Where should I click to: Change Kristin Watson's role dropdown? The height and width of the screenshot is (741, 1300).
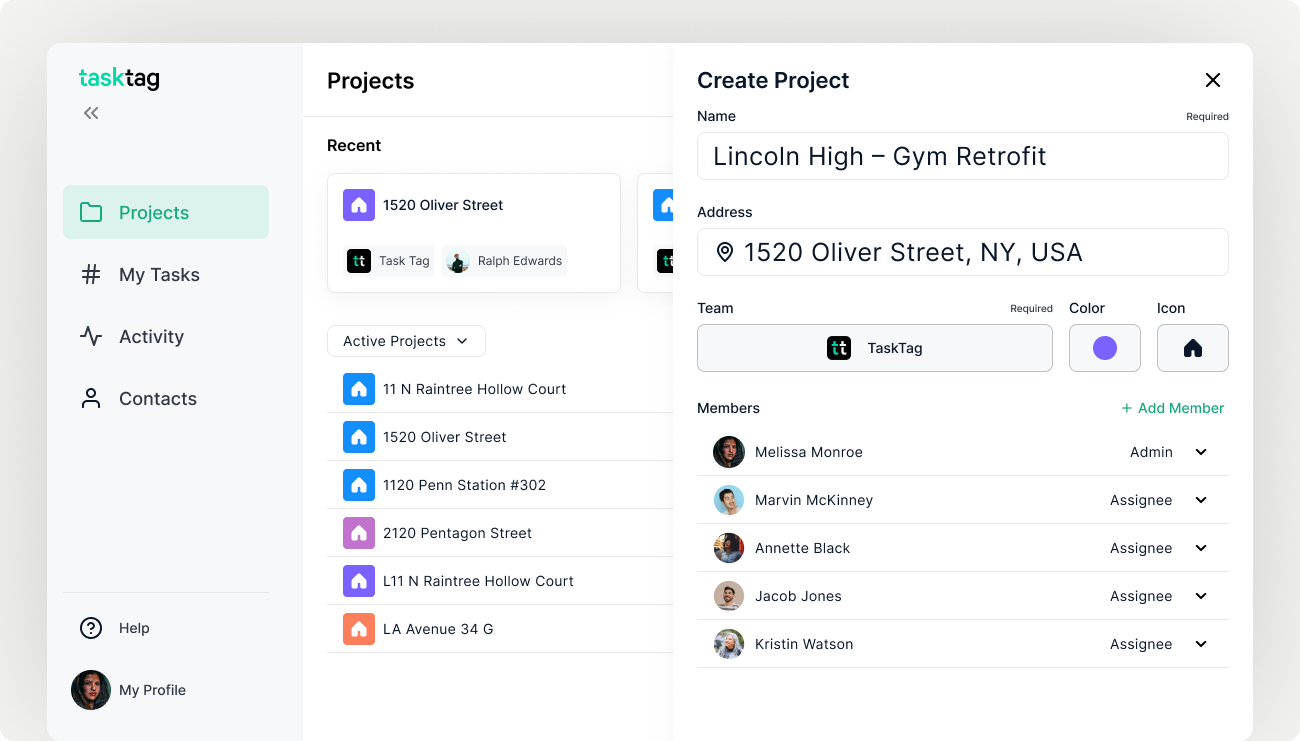(1201, 644)
